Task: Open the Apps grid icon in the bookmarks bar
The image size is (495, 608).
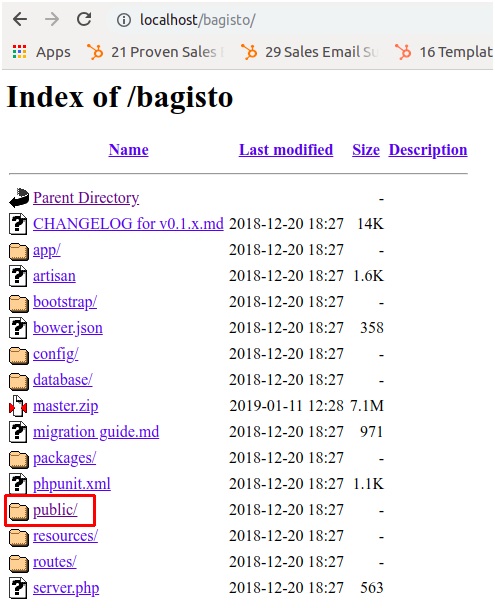Action: 19,52
